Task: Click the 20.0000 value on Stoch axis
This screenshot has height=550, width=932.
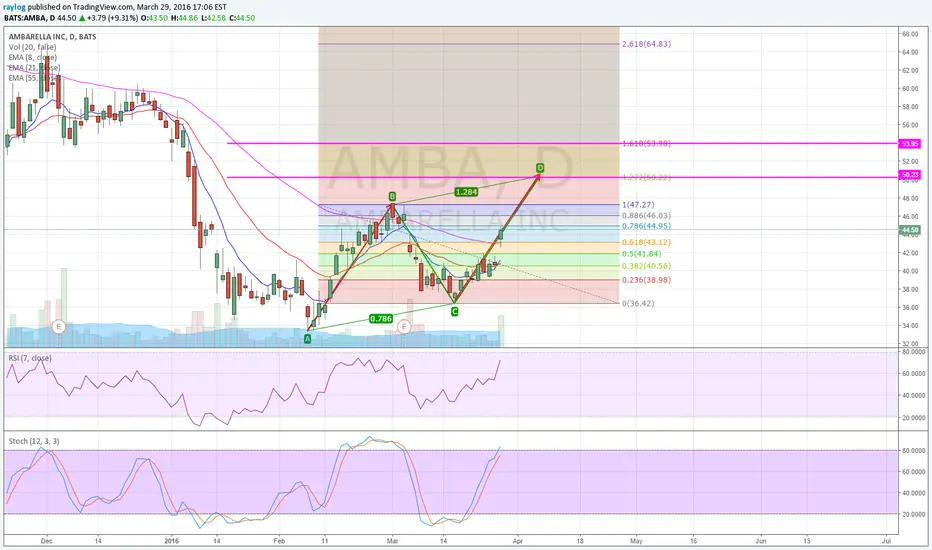Action: [x=914, y=514]
